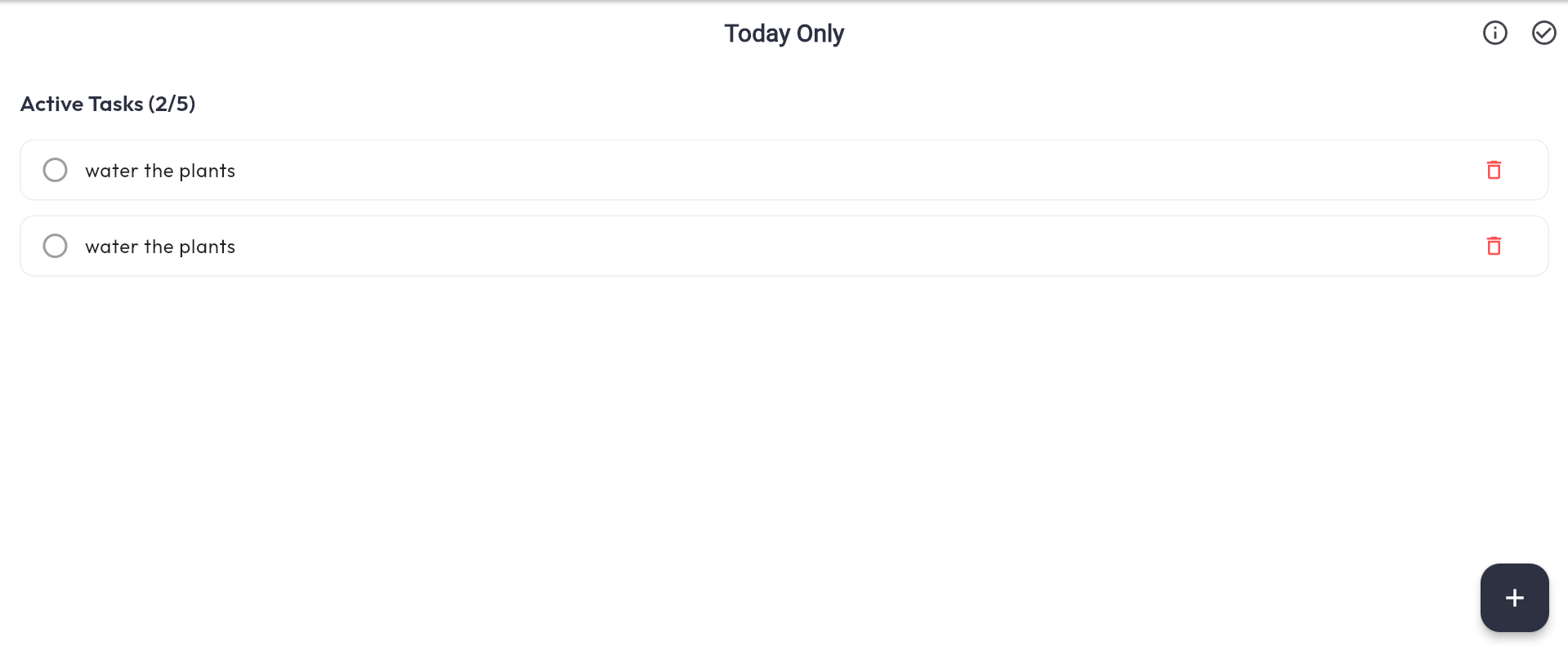Add a new task with the plus button
Screen dimensions: 1568x646
[x=1514, y=597]
